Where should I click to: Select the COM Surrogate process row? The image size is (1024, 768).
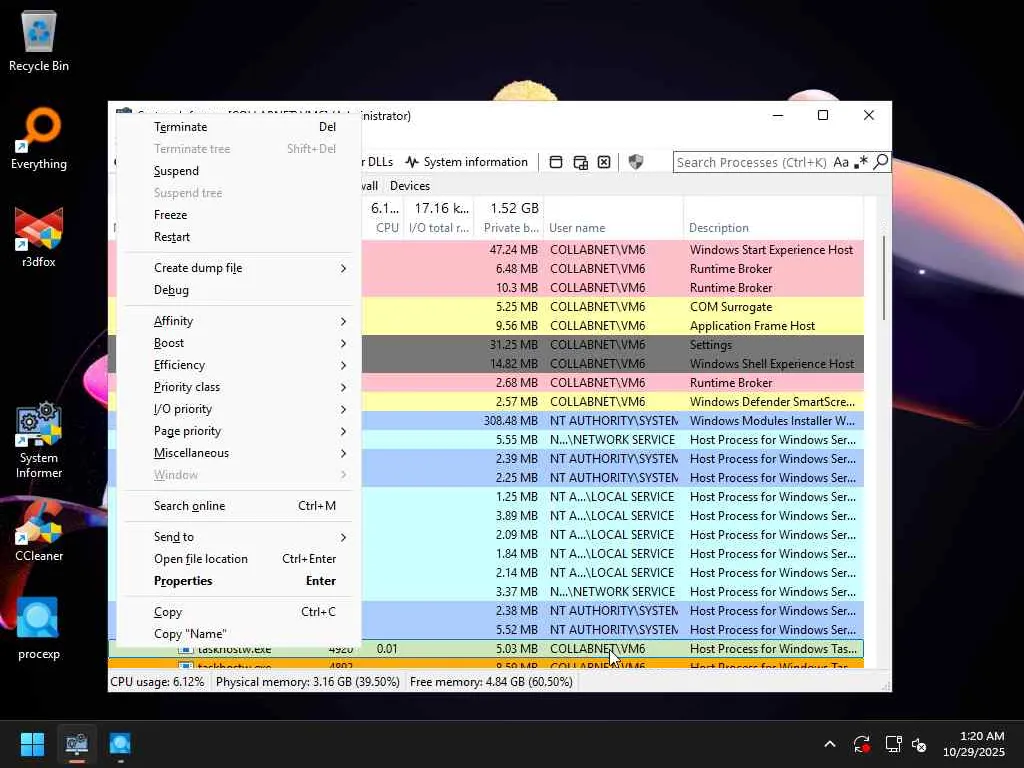coord(613,306)
